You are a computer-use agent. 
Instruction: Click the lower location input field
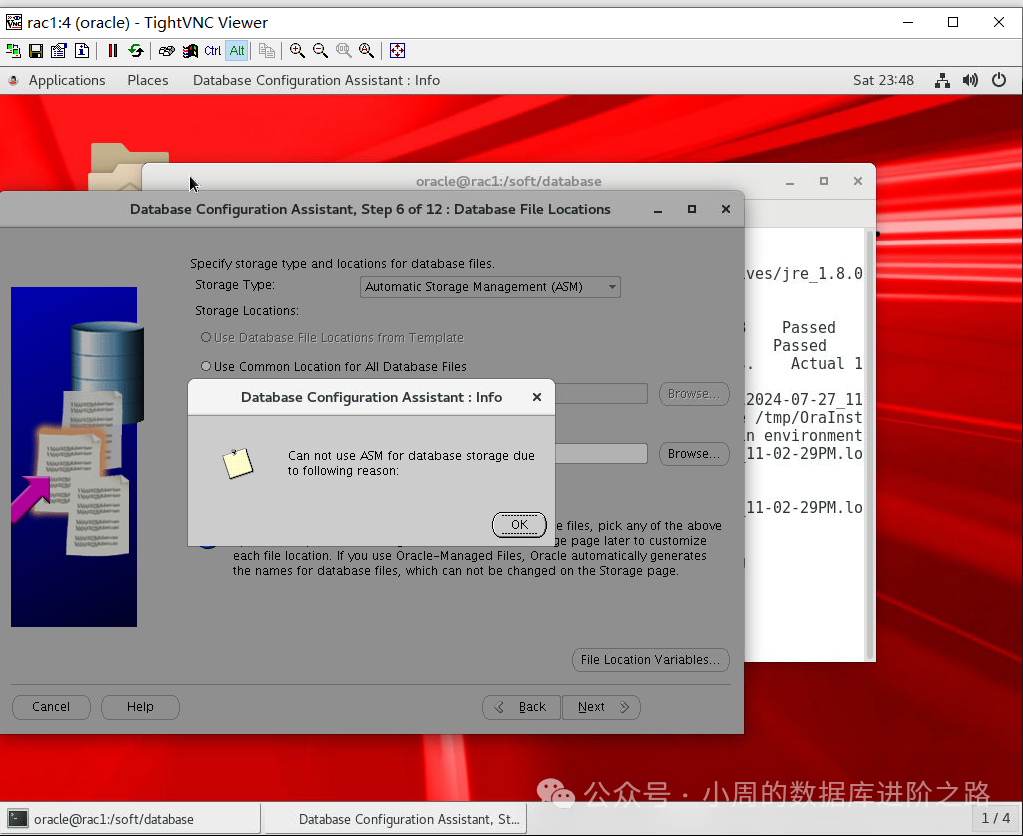coord(601,454)
